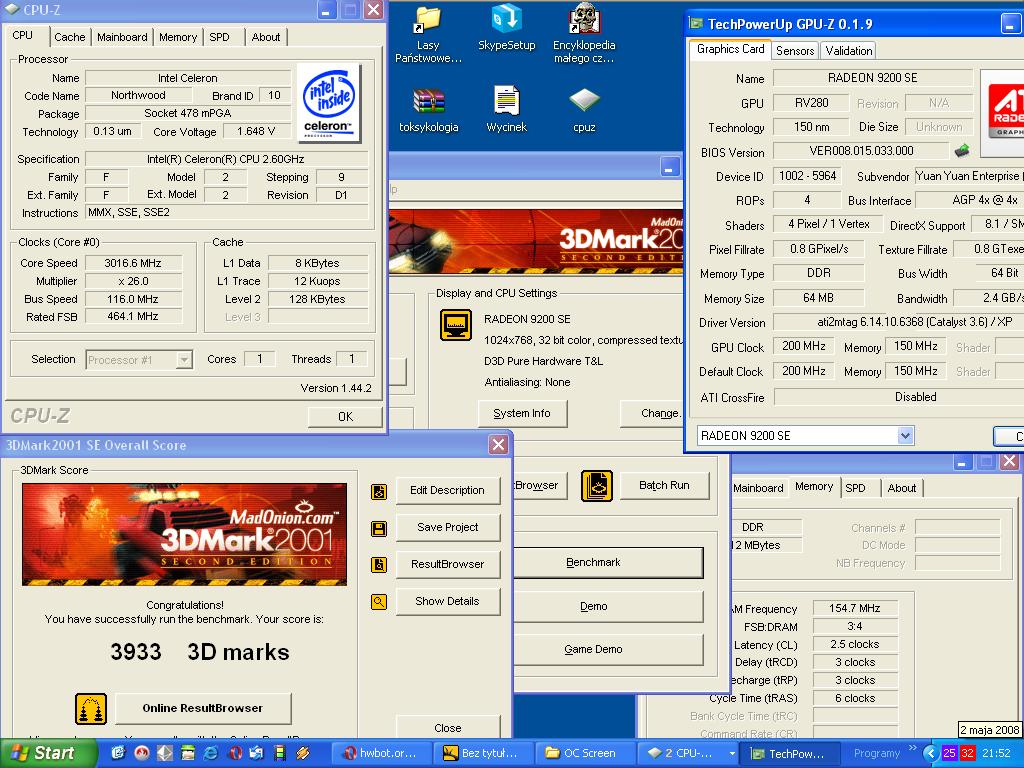Screen dimensions: 1024x768
Task: Click the Batch Run button
Action: [664, 485]
